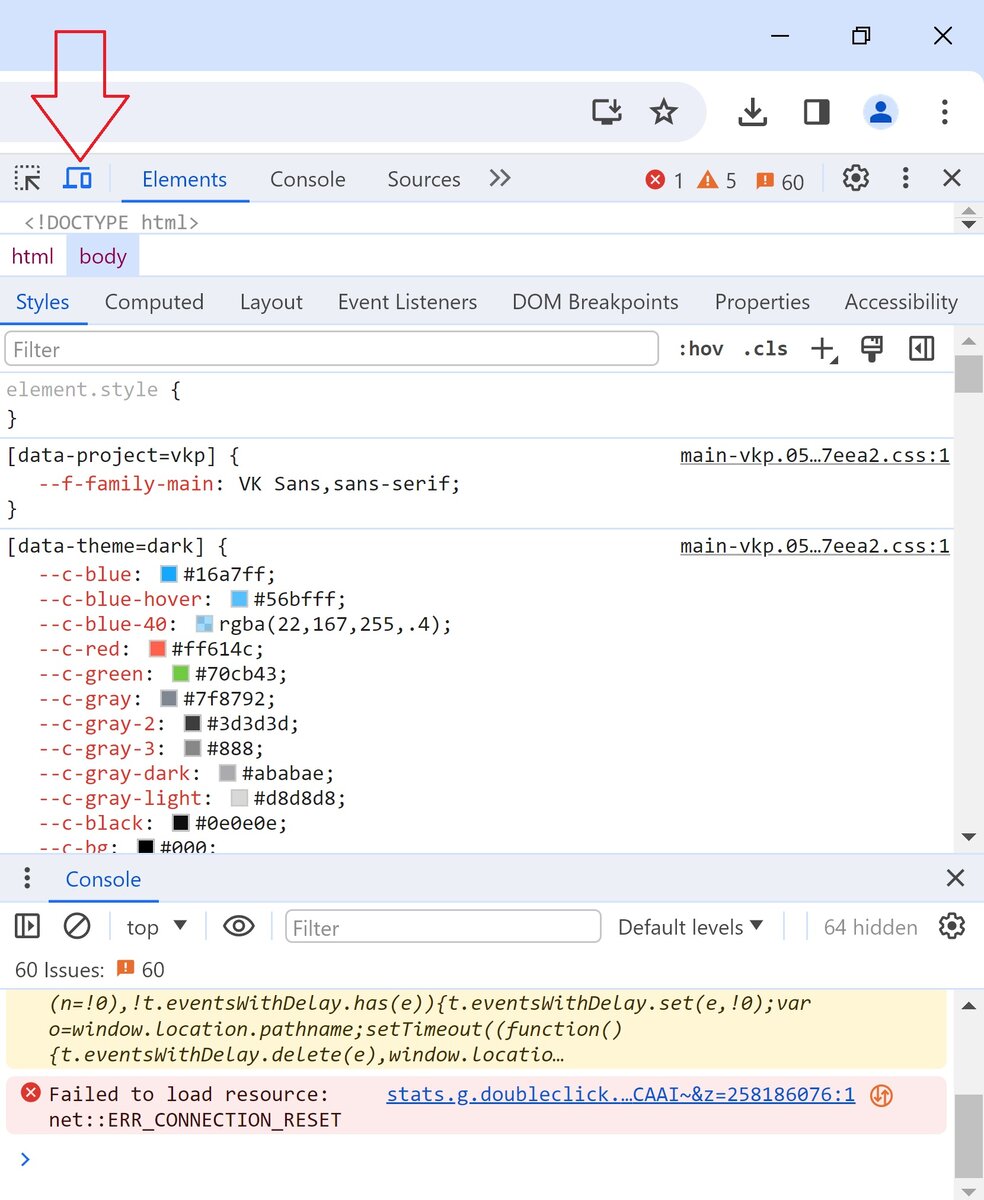The width and height of the screenshot is (984, 1200).
Task: Close the DevTools panel
Action: point(952,179)
